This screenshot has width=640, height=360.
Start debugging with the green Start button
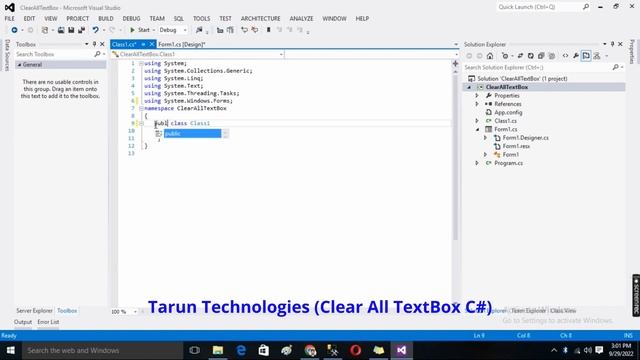tap(140, 30)
